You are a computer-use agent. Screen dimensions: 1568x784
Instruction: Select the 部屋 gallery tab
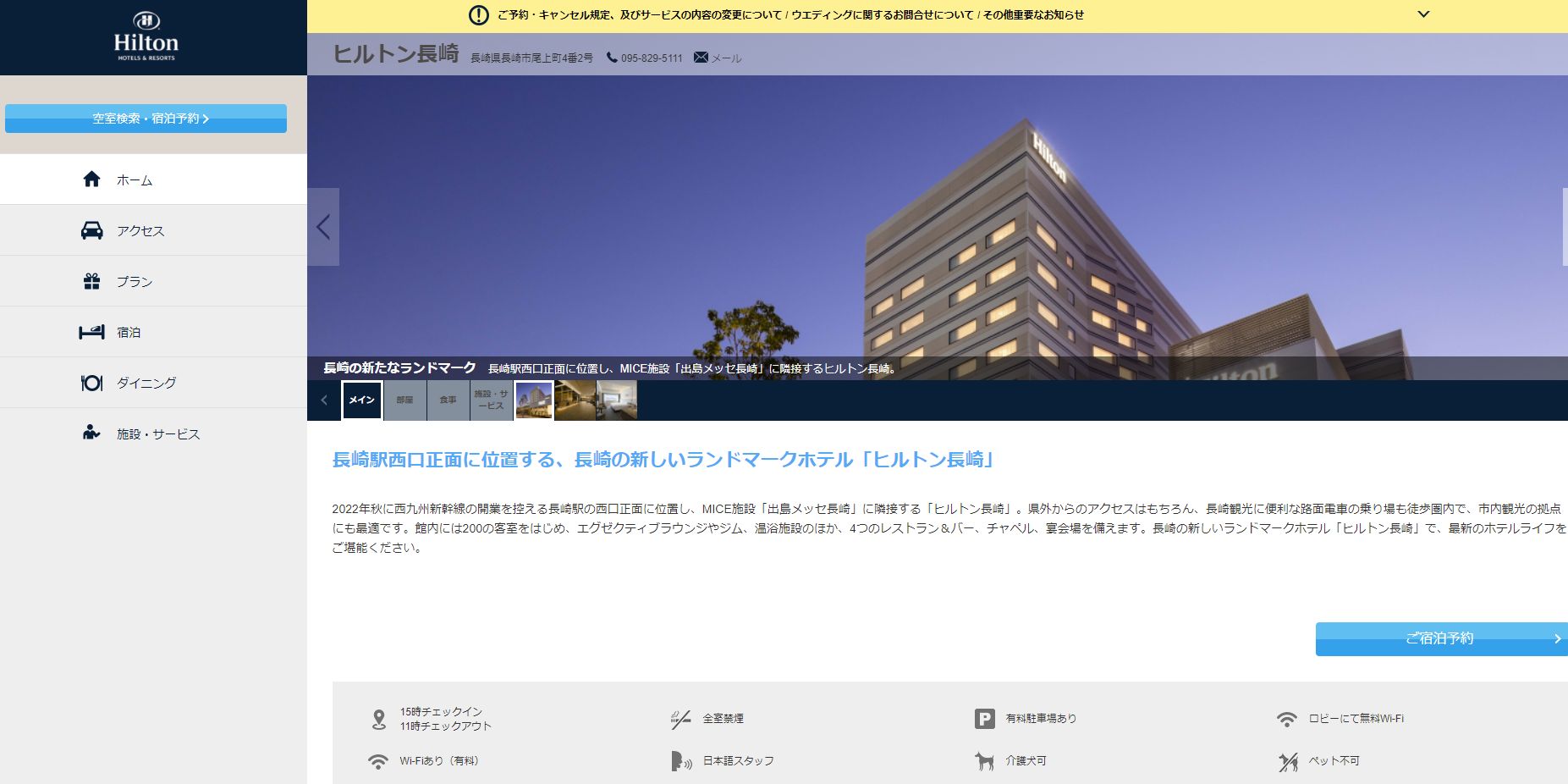405,400
